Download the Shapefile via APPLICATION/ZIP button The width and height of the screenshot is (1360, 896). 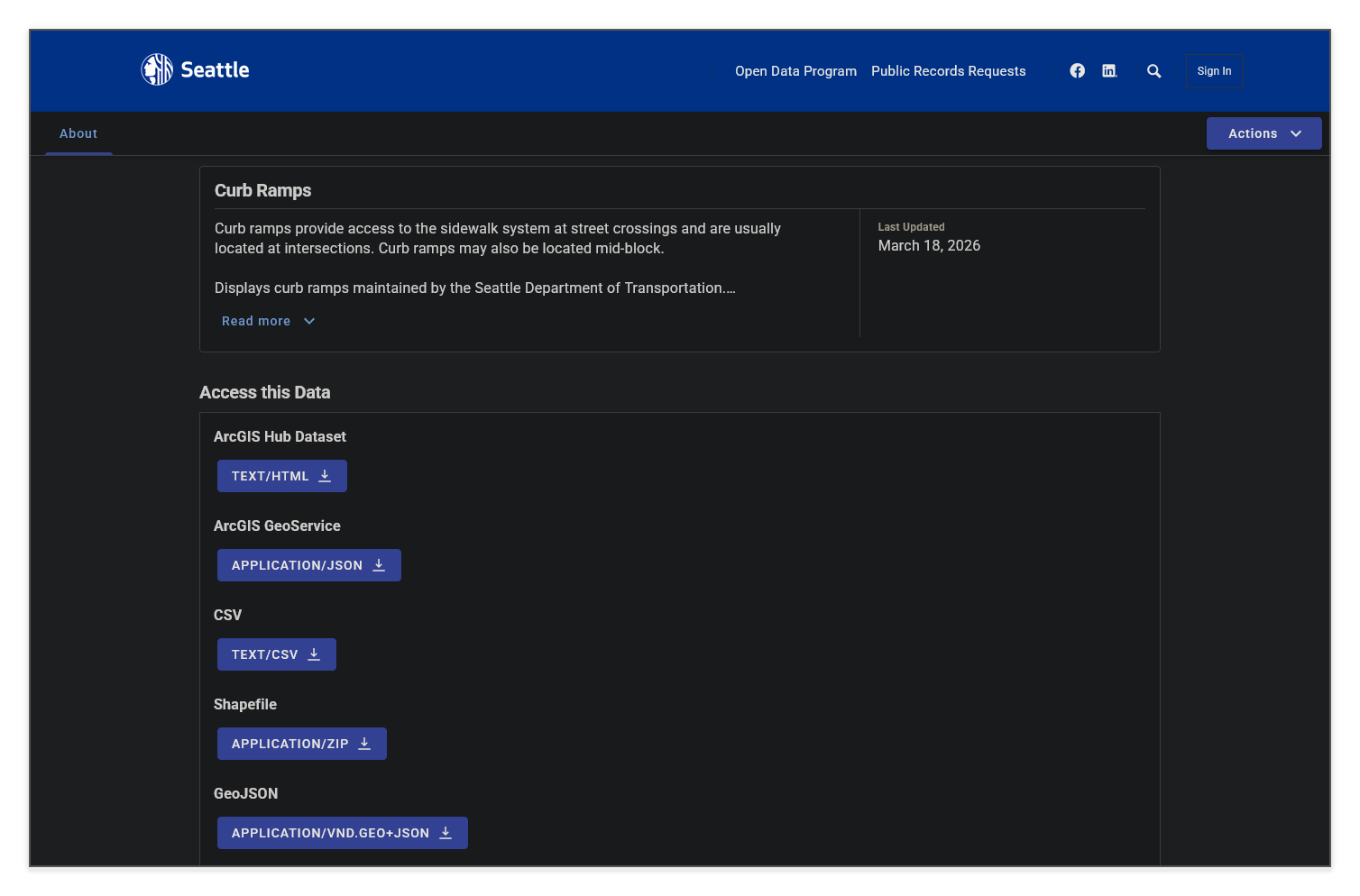click(x=301, y=744)
